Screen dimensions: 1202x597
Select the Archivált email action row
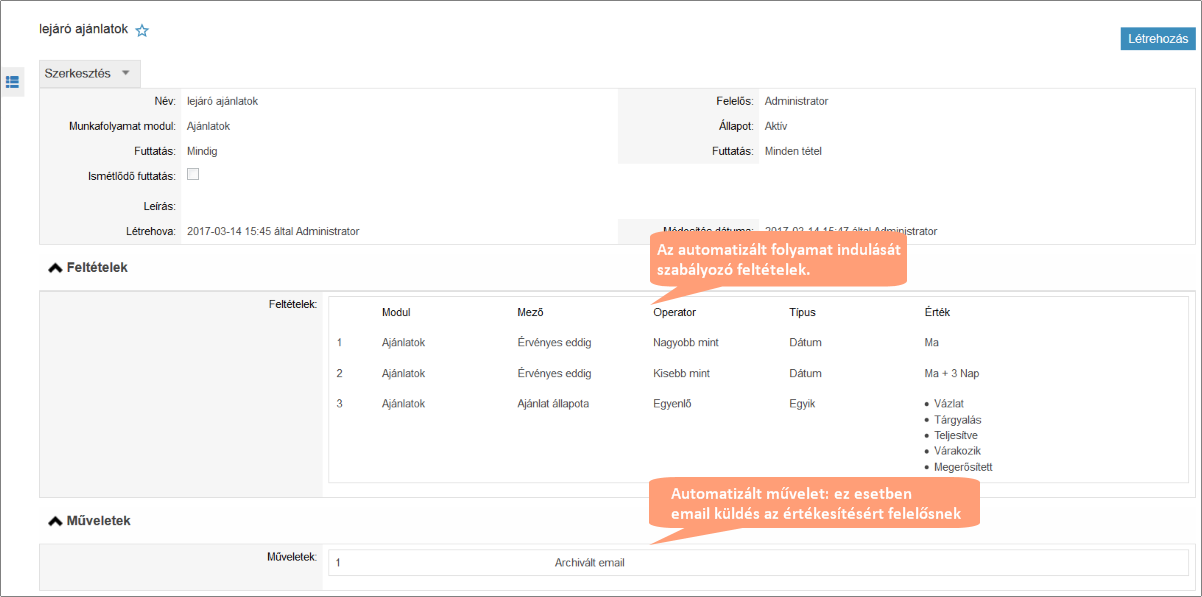[x=589, y=563]
